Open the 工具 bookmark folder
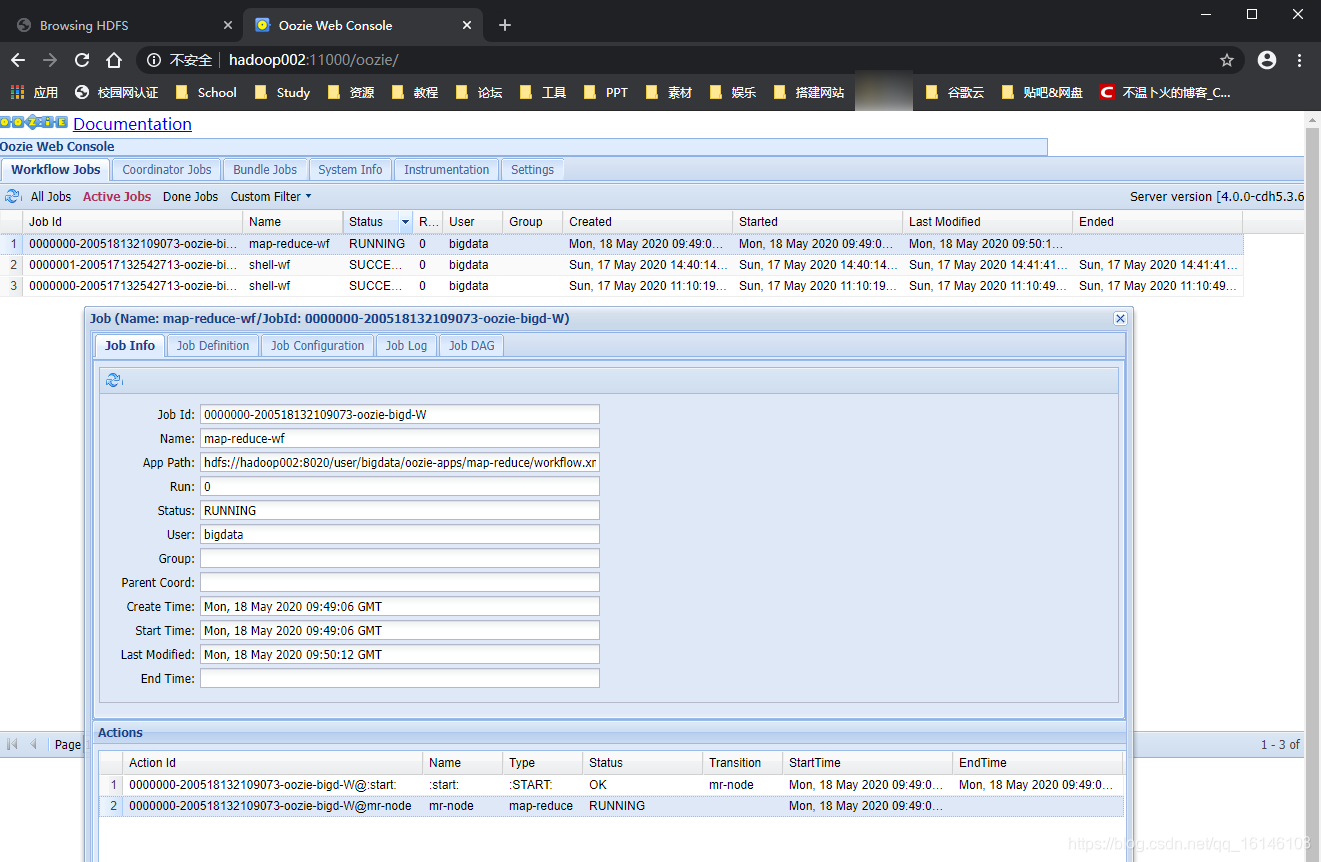 point(543,92)
